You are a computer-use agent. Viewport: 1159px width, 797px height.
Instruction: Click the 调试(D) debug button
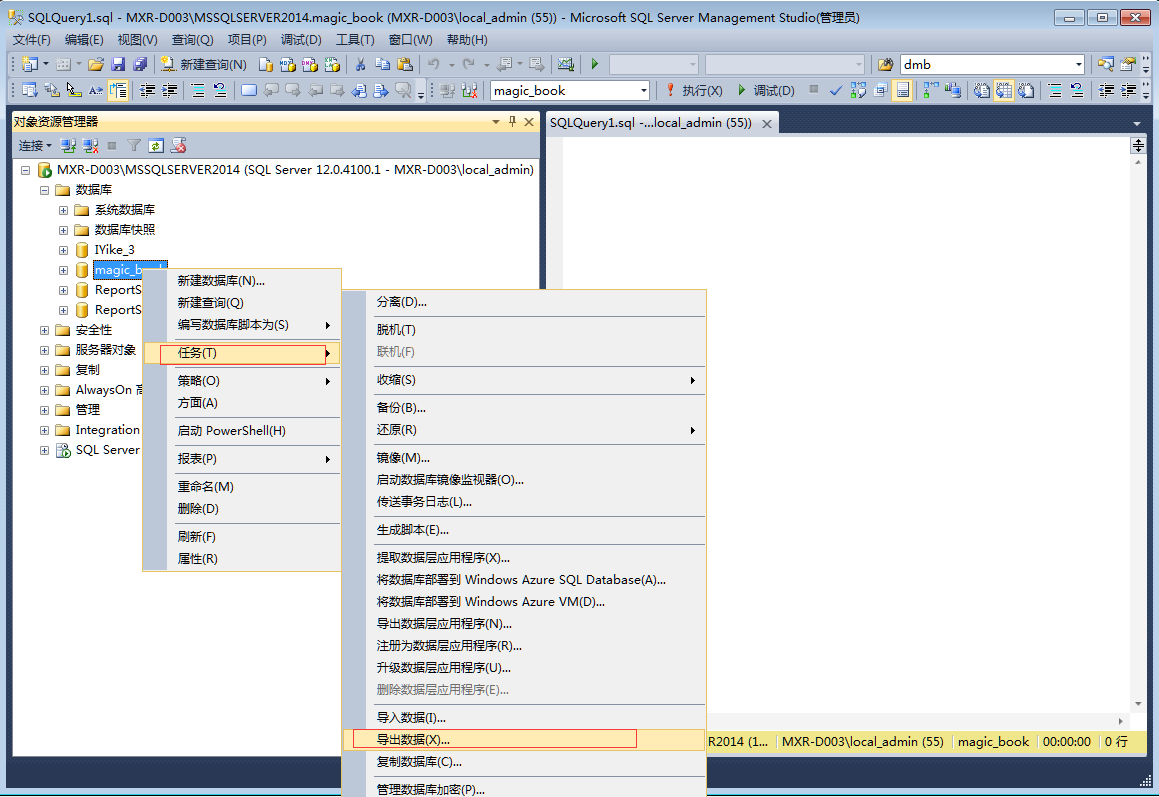tap(766, 90)
